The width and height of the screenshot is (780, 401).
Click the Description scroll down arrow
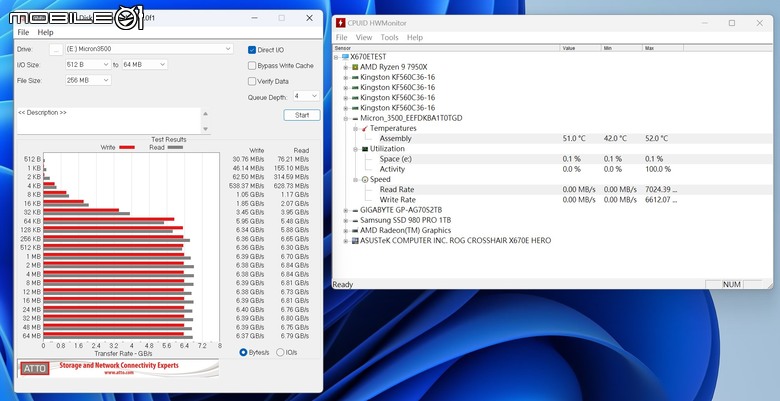(x=205, y=129)
